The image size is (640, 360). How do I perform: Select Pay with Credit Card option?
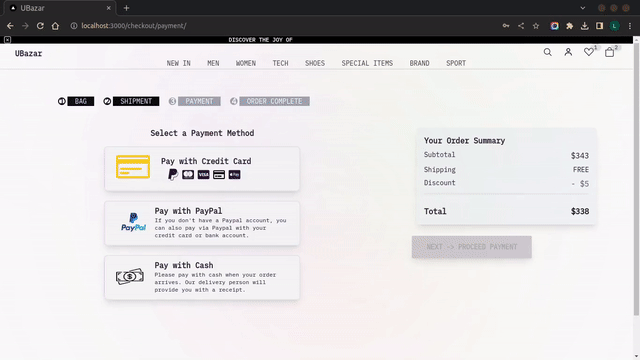202,169
